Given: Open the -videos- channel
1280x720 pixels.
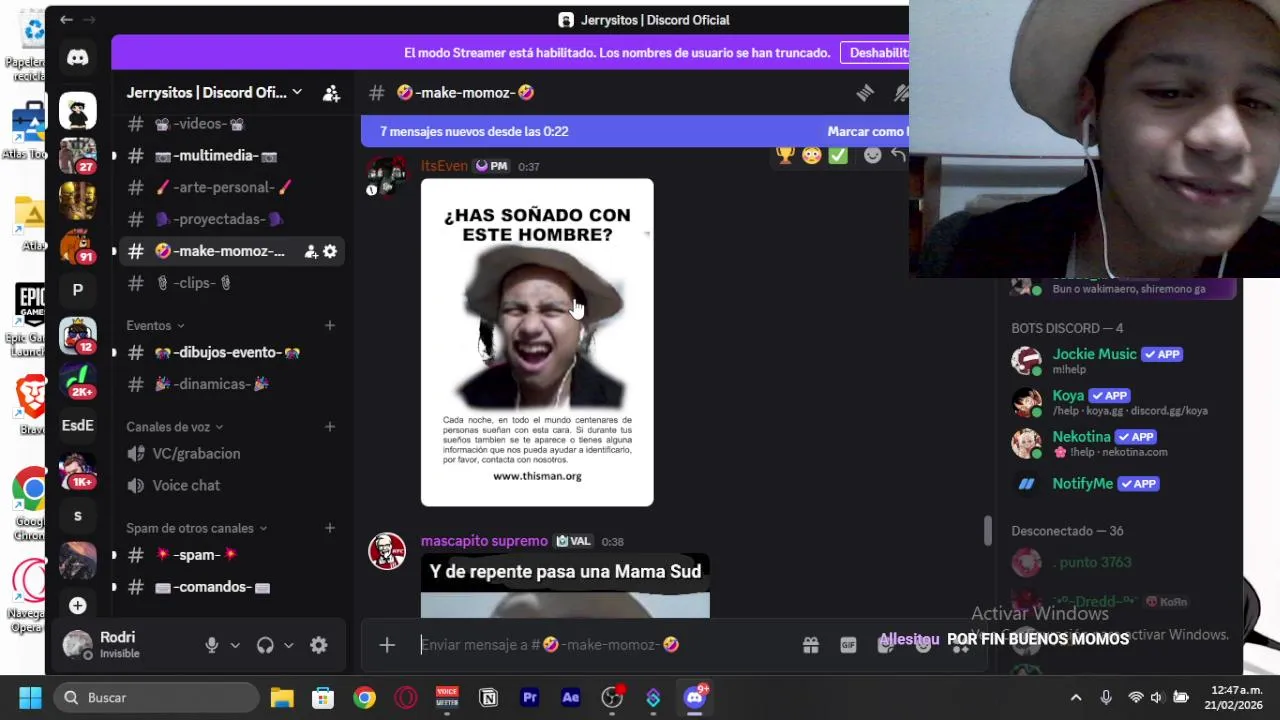Looking at the screenshot, I should (231, 124).
